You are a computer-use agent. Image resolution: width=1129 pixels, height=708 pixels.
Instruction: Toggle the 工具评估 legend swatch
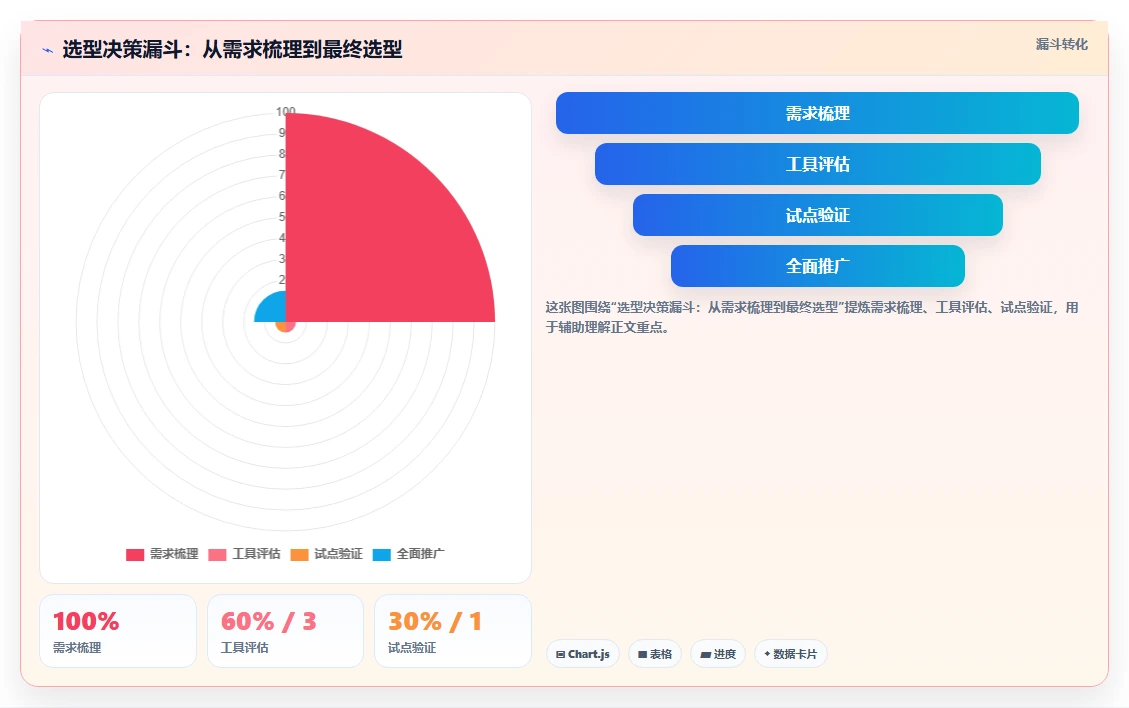217,555
